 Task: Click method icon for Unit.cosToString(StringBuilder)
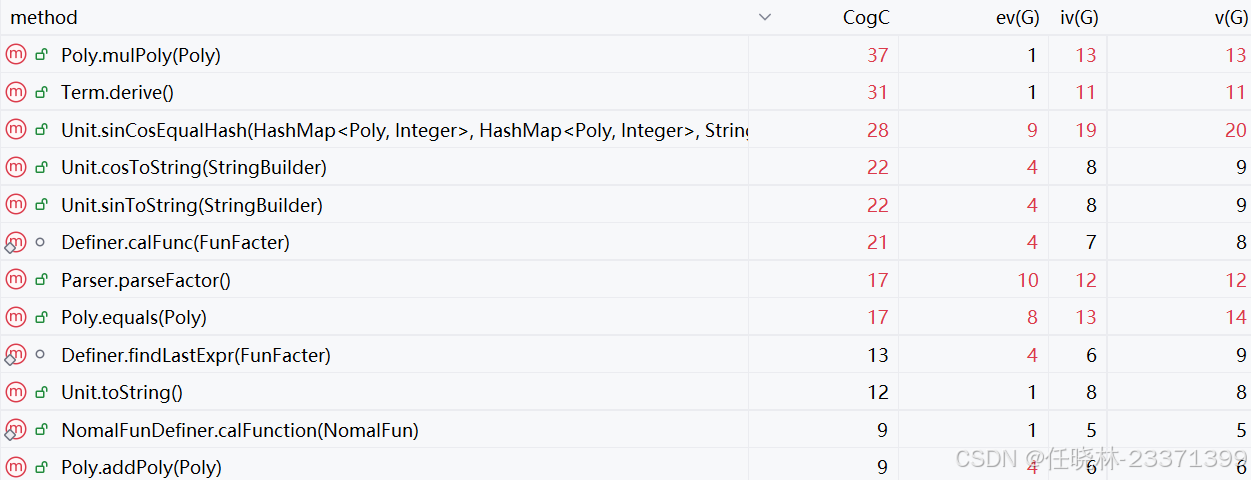[x=15, y=167]
